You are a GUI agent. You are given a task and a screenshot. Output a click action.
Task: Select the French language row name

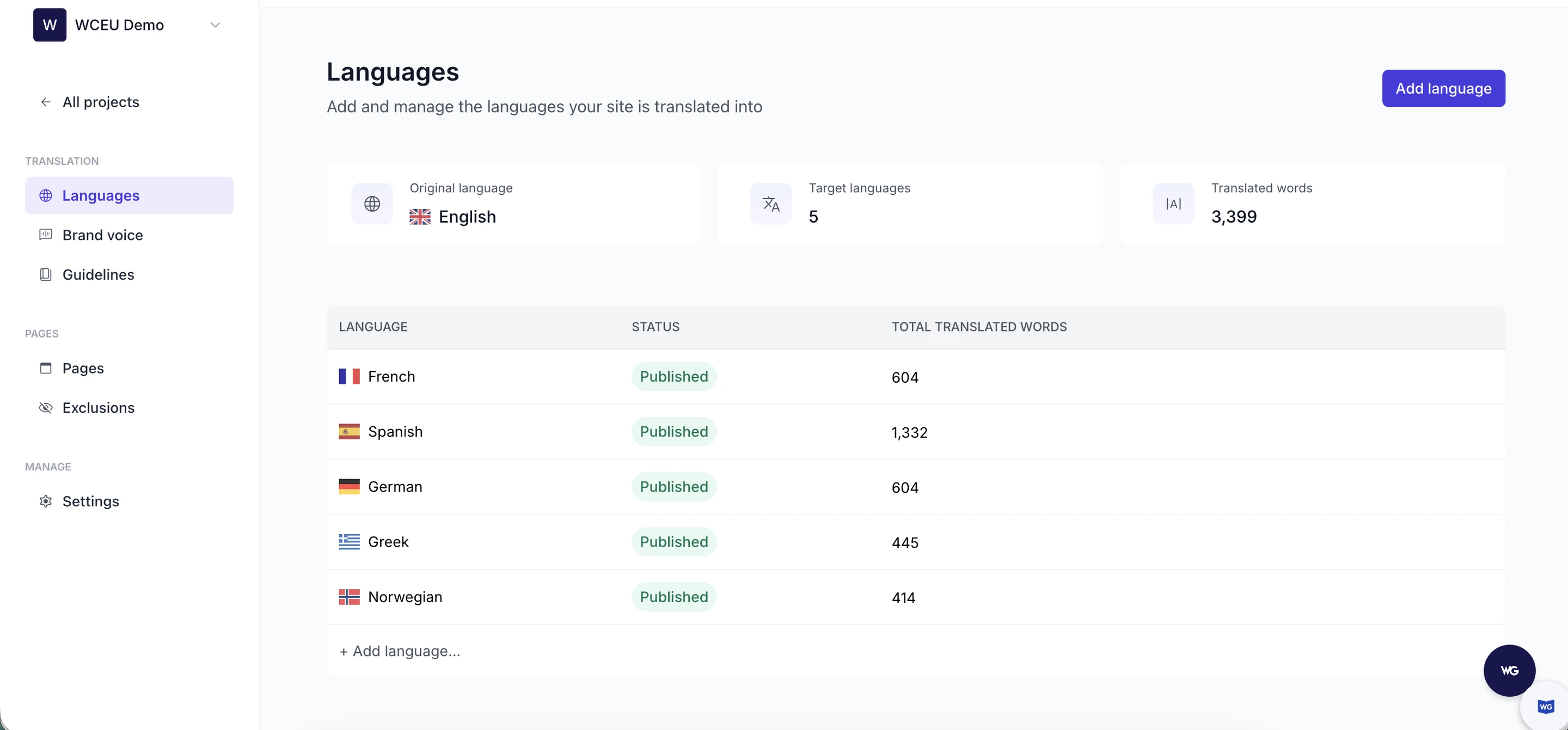[x=391, y=376]
